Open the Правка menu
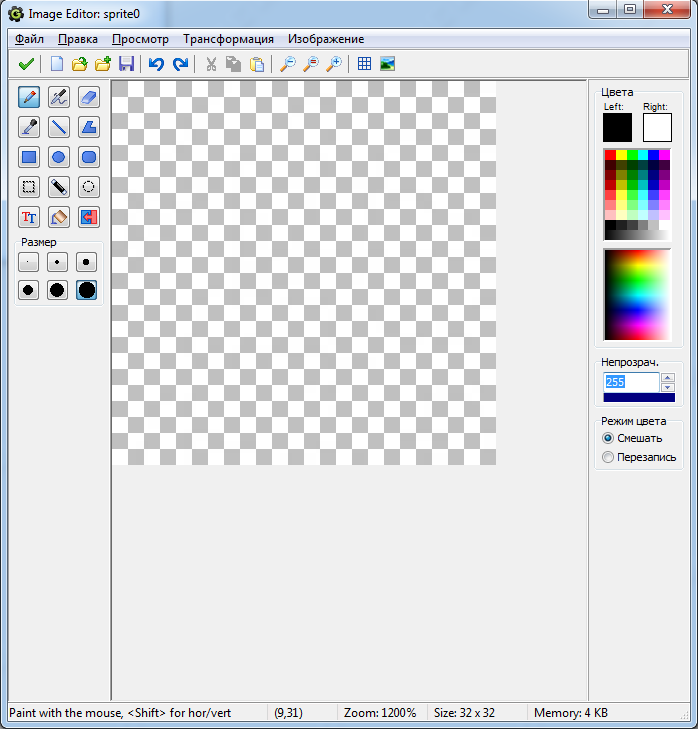The height and width of the screenshot is (729, 698). [x=78, y=39]
